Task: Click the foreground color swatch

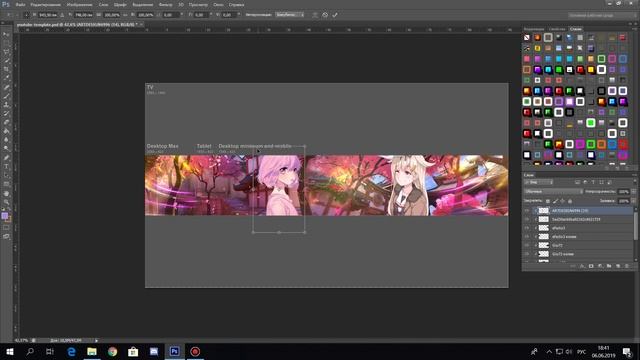Action: point(4,216)
